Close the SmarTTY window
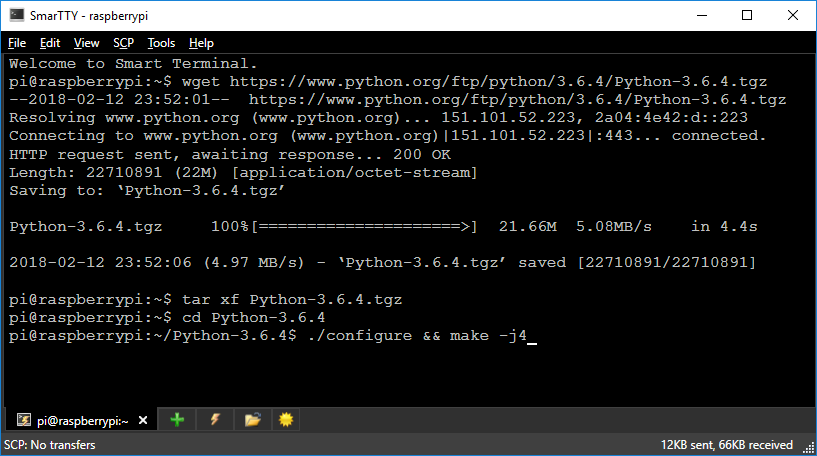The width and height of the screenshot is (817, 456). (x=793, y=15)
